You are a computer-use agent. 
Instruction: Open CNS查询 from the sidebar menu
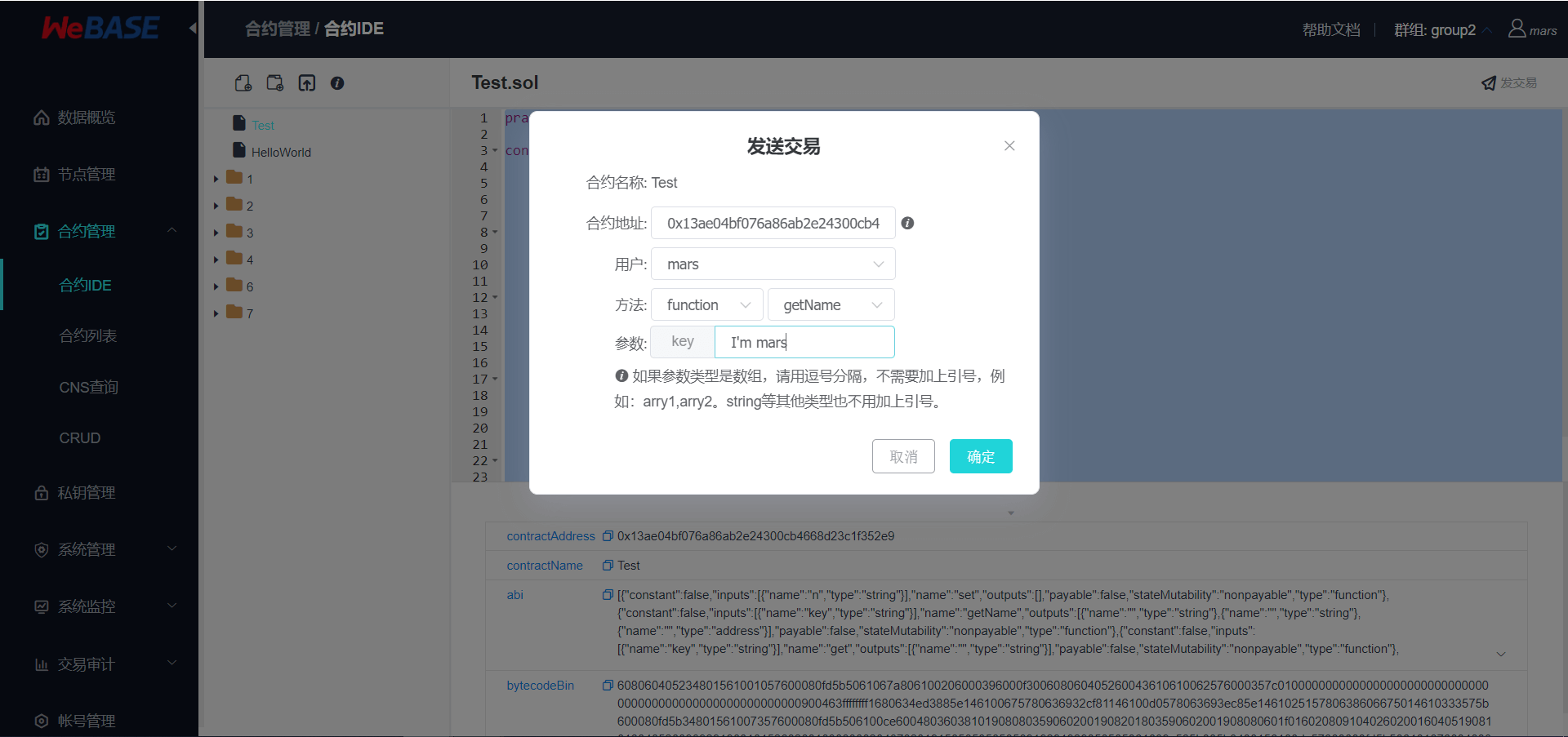pos(88,386)
